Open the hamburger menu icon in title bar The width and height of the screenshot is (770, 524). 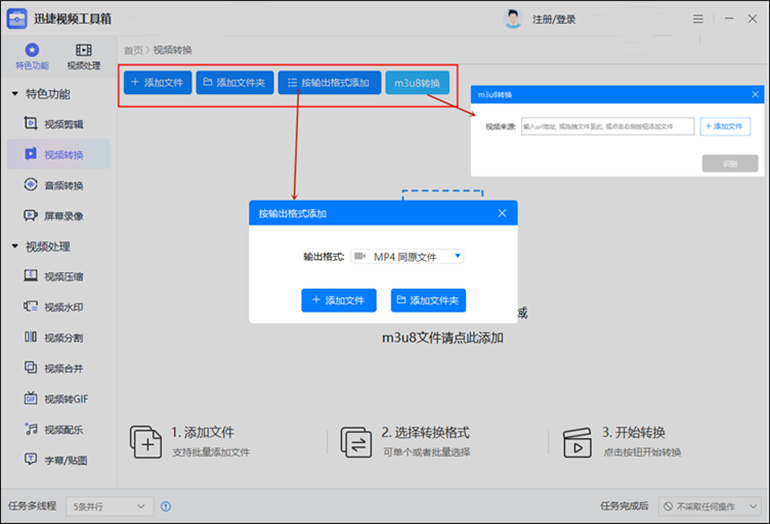[698, 19]
